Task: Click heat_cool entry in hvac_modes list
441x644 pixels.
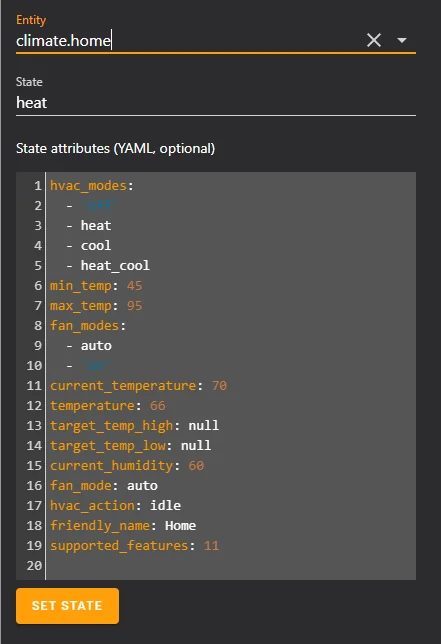Action: (115, 266)
